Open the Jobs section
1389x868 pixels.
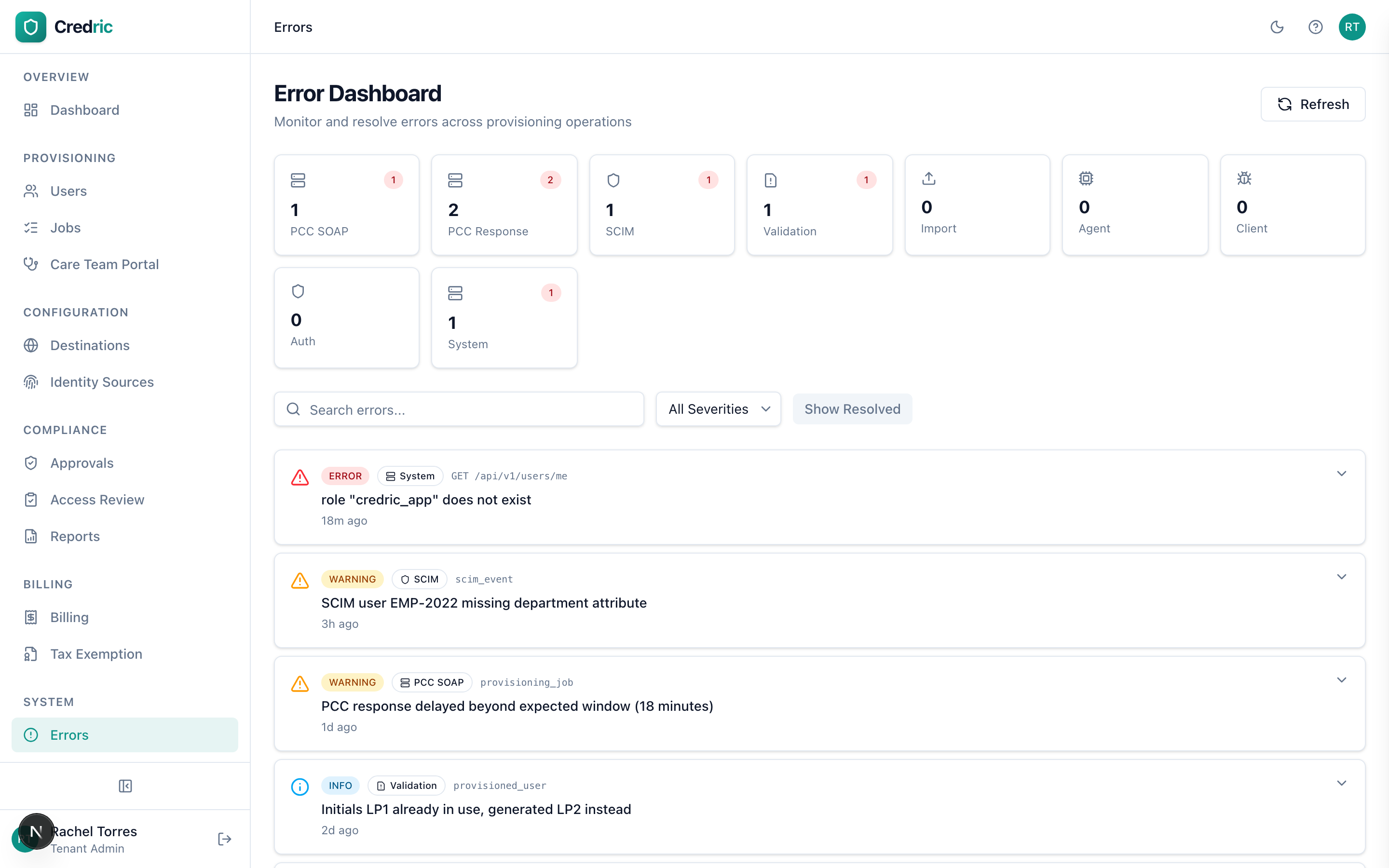point(124,228)
